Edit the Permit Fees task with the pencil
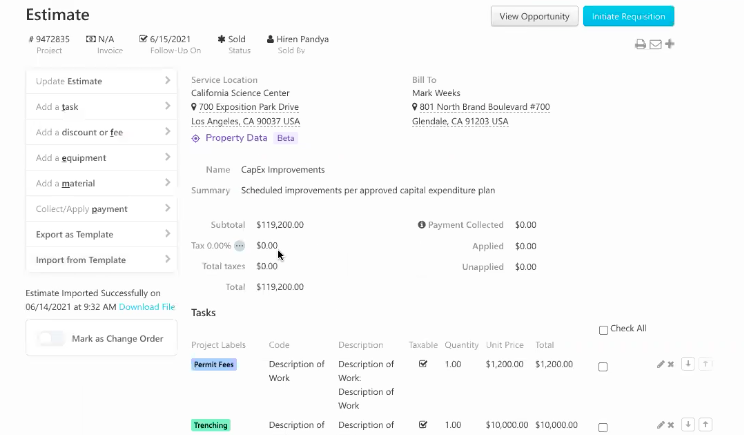Viewport: 744px width, 435px height. 660,364
